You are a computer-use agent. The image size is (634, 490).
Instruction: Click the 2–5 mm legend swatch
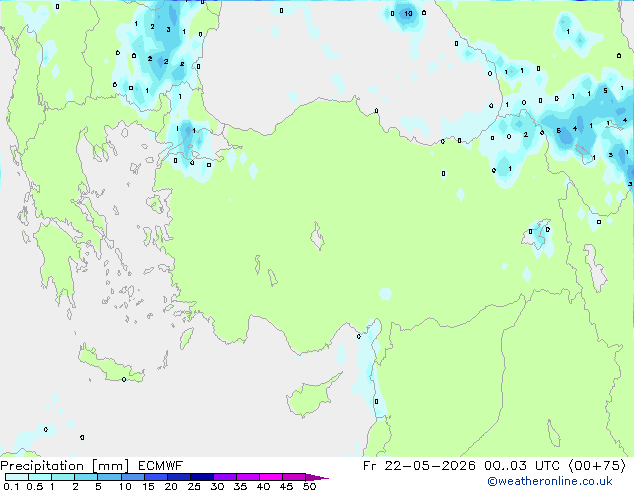click(x=86, y=477)
